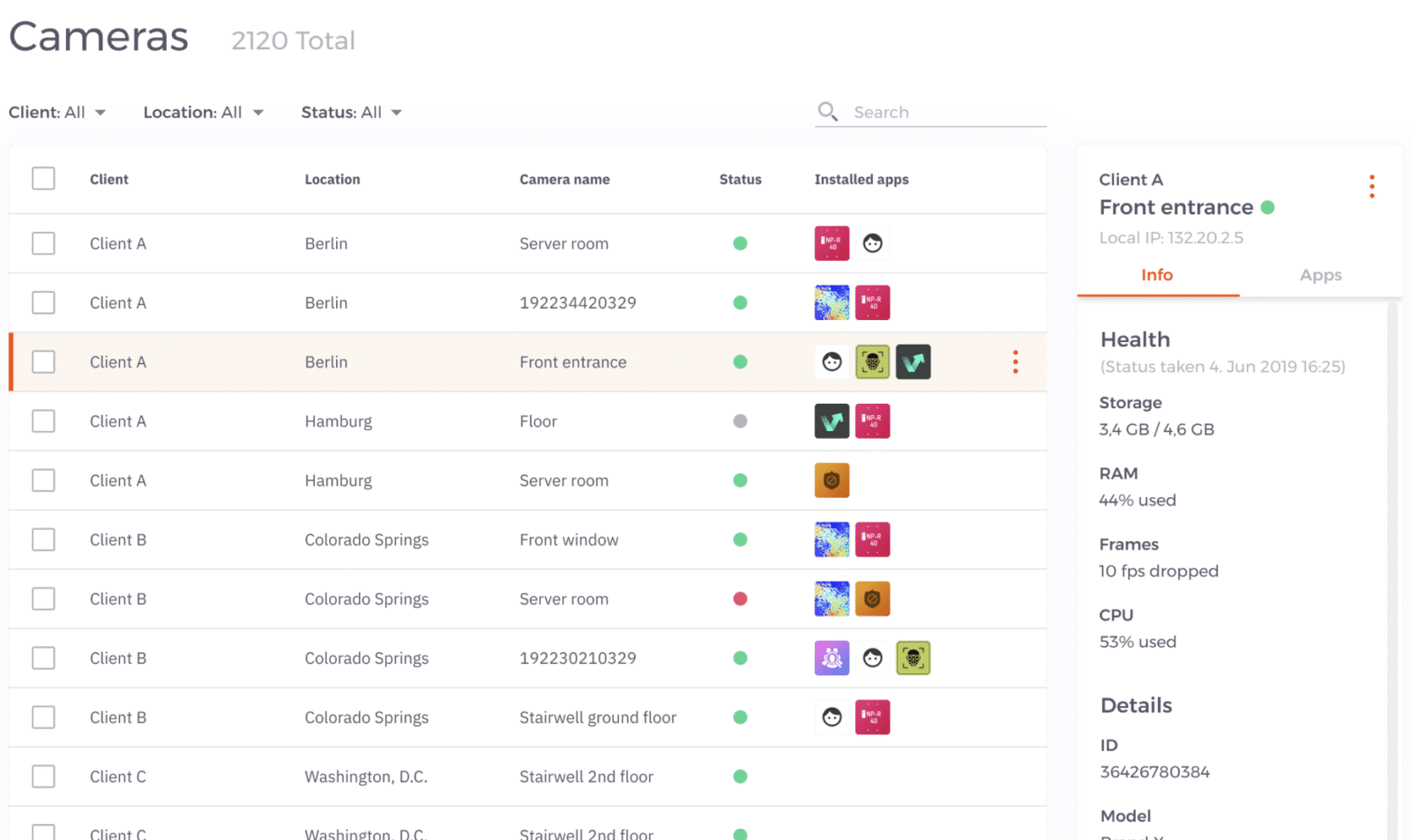Viewport: 1411px width, 840px height.
Task: Sort by Camera name column header
Action: pyautogui.click(x=564, y=180)
